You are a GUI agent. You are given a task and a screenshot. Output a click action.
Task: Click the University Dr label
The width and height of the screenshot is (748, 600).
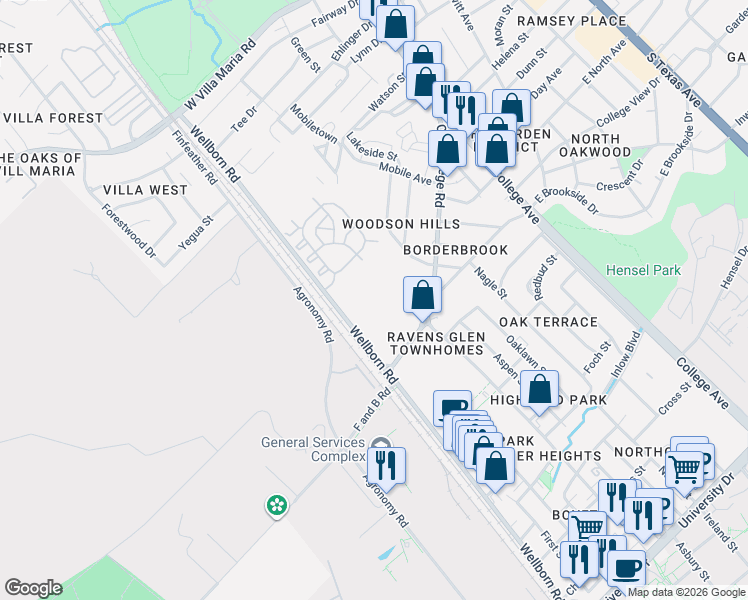pos(706,500)
